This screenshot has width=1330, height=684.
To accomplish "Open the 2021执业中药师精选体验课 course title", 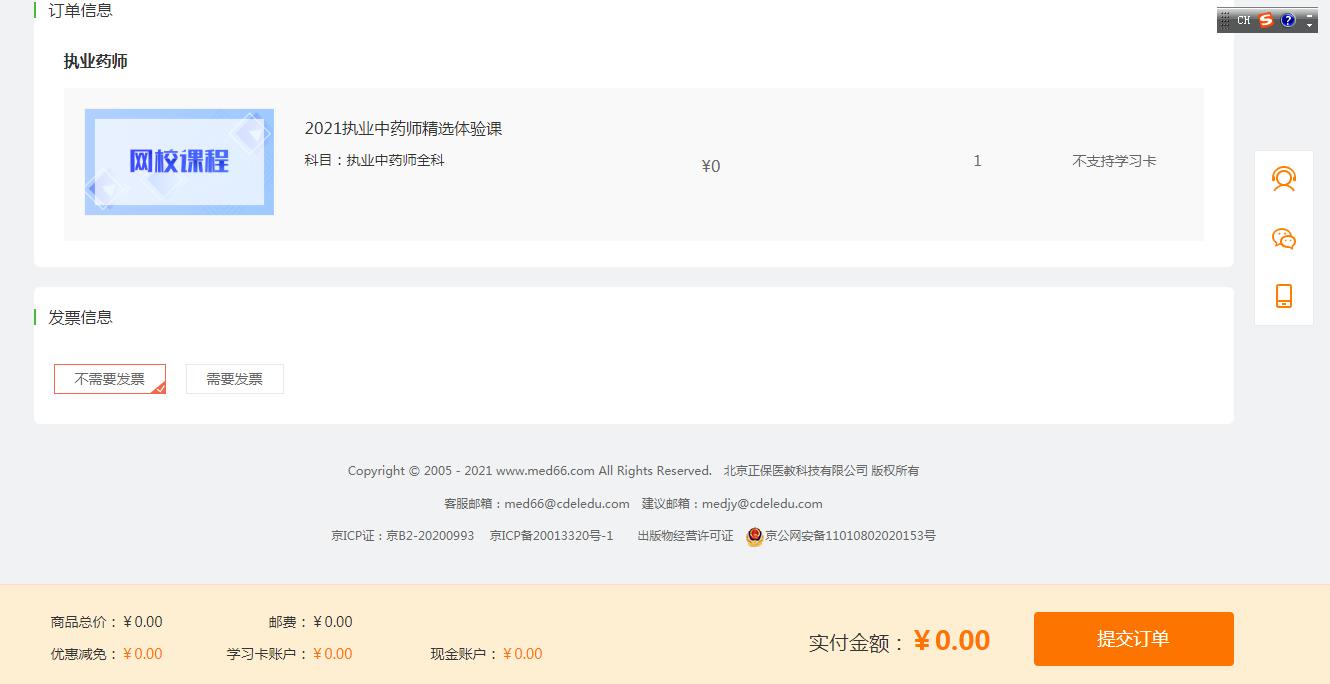I will pos(403,129).
